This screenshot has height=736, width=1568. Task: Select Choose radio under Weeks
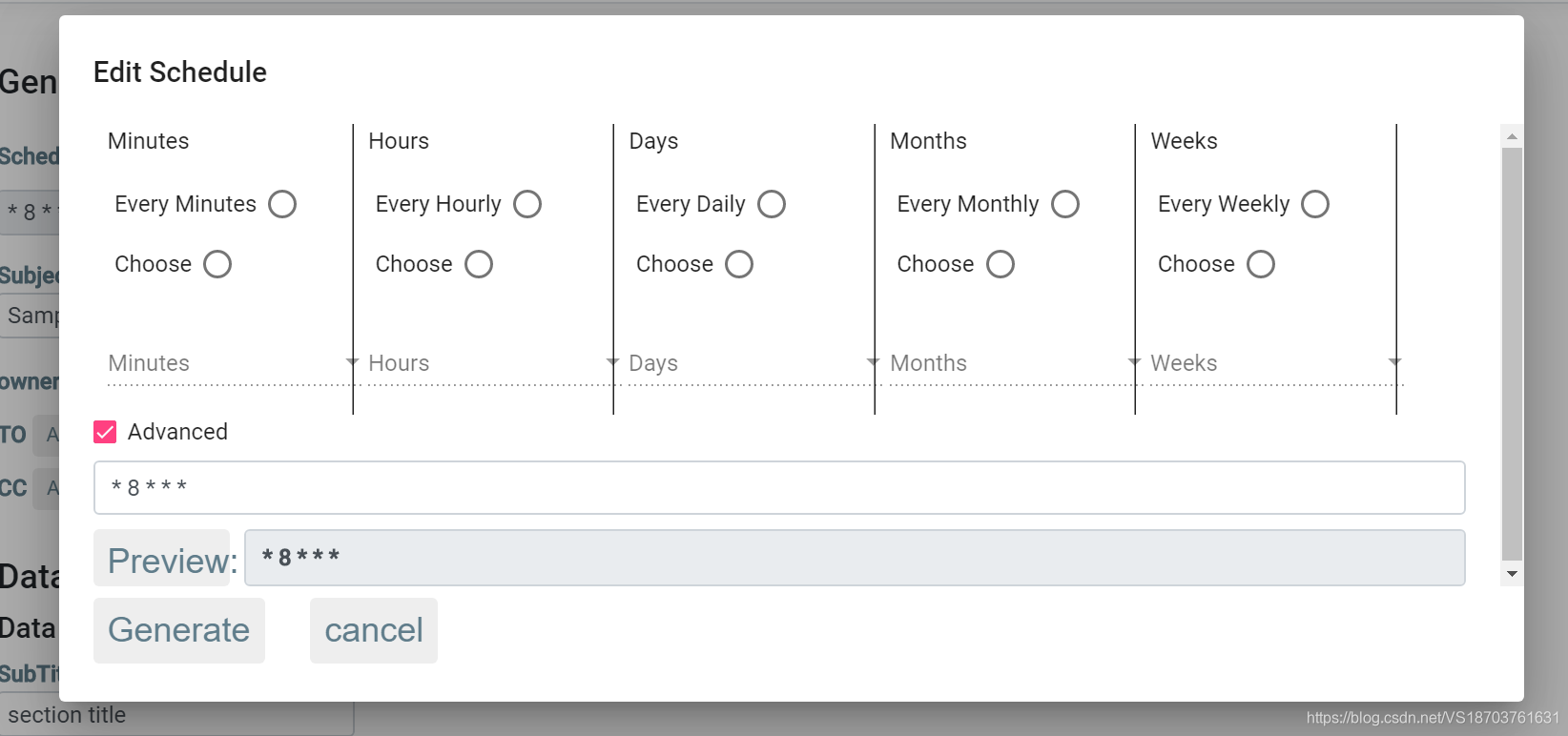pyautogui.click(x=1261, y=264)
